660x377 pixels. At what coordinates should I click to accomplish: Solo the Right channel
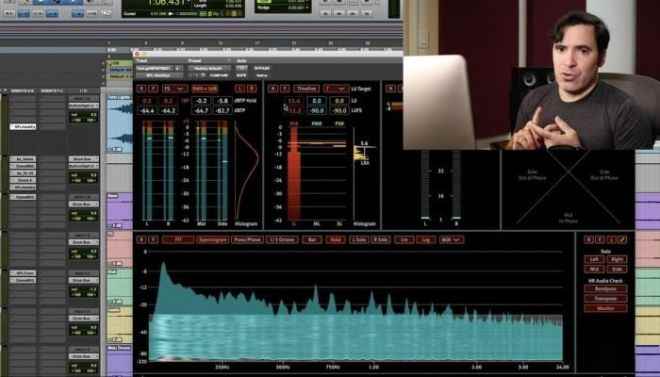pos(617,260)
